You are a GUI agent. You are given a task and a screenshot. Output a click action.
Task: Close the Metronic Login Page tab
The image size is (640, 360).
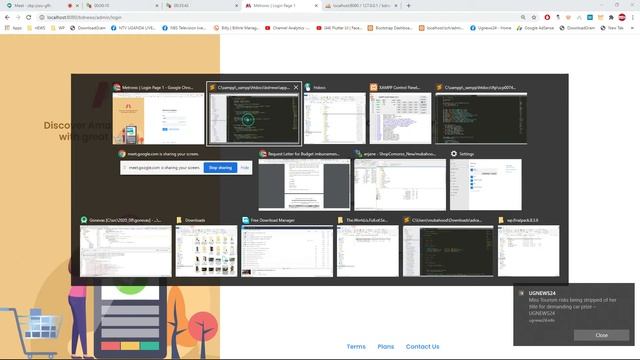tap(316, 6)
